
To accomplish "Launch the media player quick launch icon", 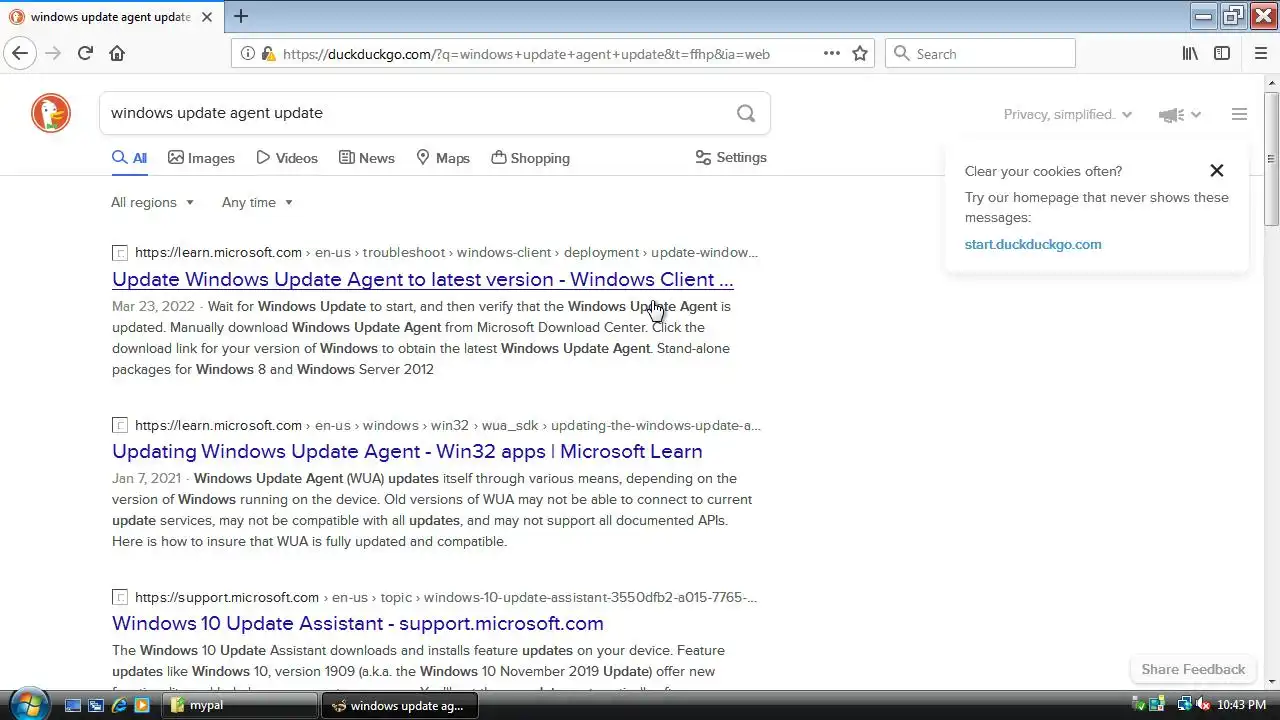I will click(x=142, y=705).
